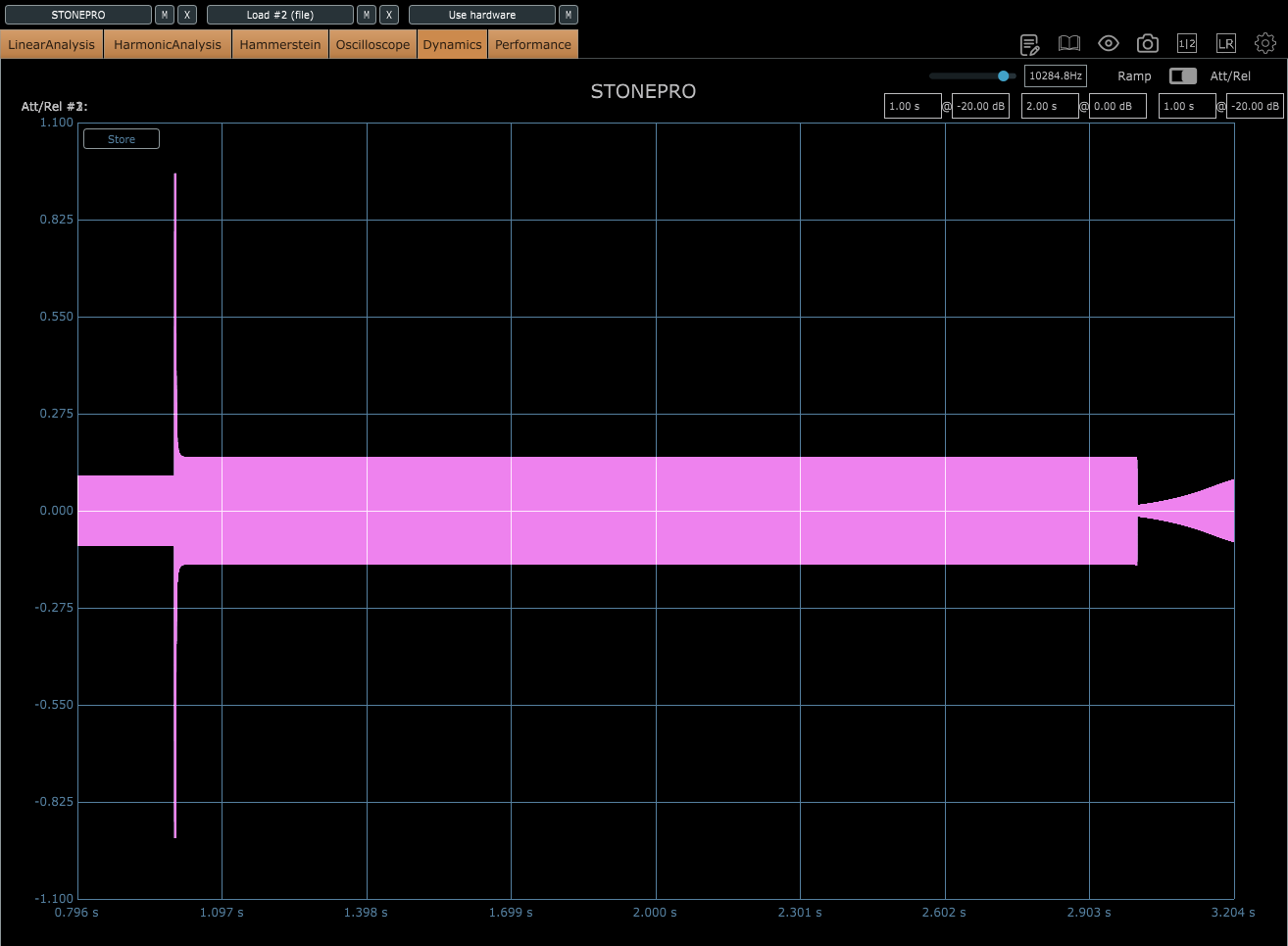Switch to the HarmonicAnalysis tab
The width and height of the screenshot is (1288, 946).
[168, 44]
